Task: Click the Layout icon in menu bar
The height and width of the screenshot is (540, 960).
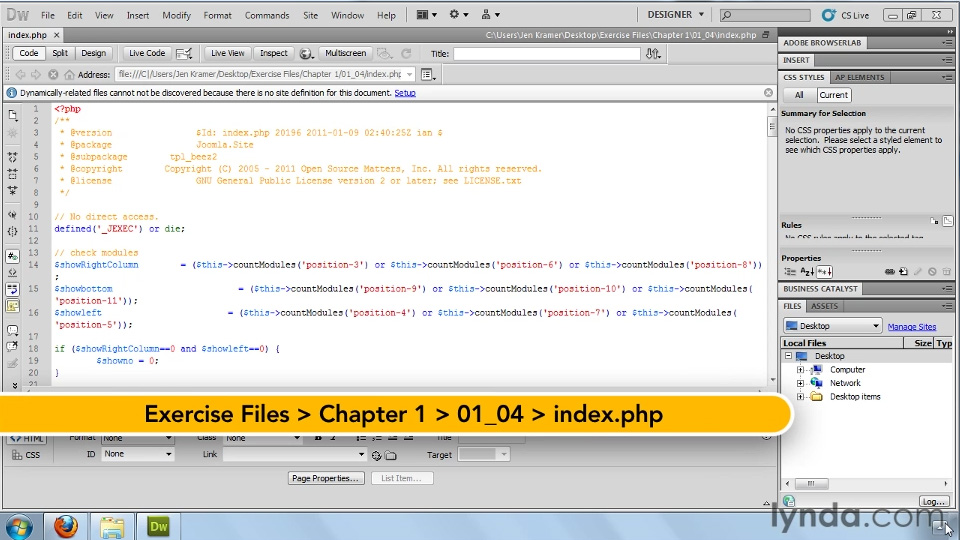Action: pos(426,15)
